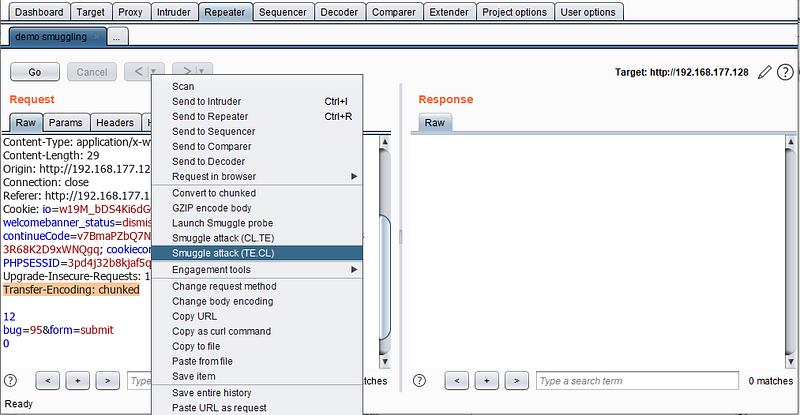The height and width of the screenshot is (415, 800).
Task: Open the Params request tab
Action: coord(65,123)
